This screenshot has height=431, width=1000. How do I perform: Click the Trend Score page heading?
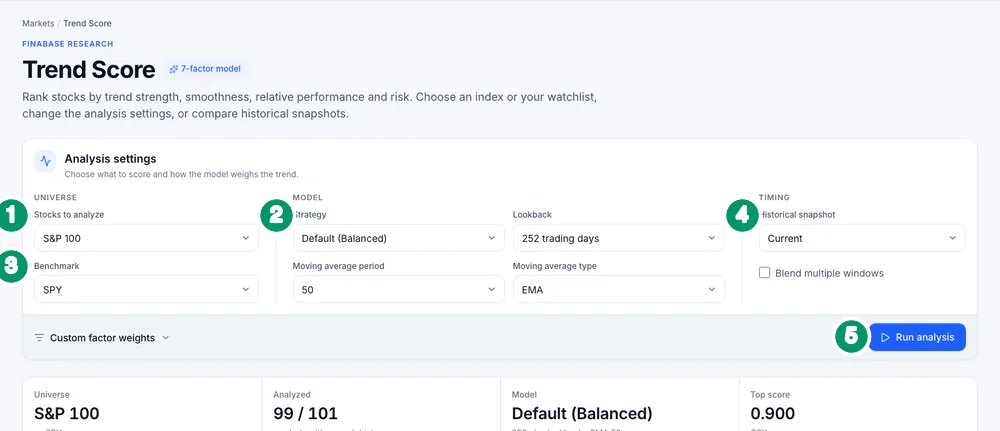point(89,70)
